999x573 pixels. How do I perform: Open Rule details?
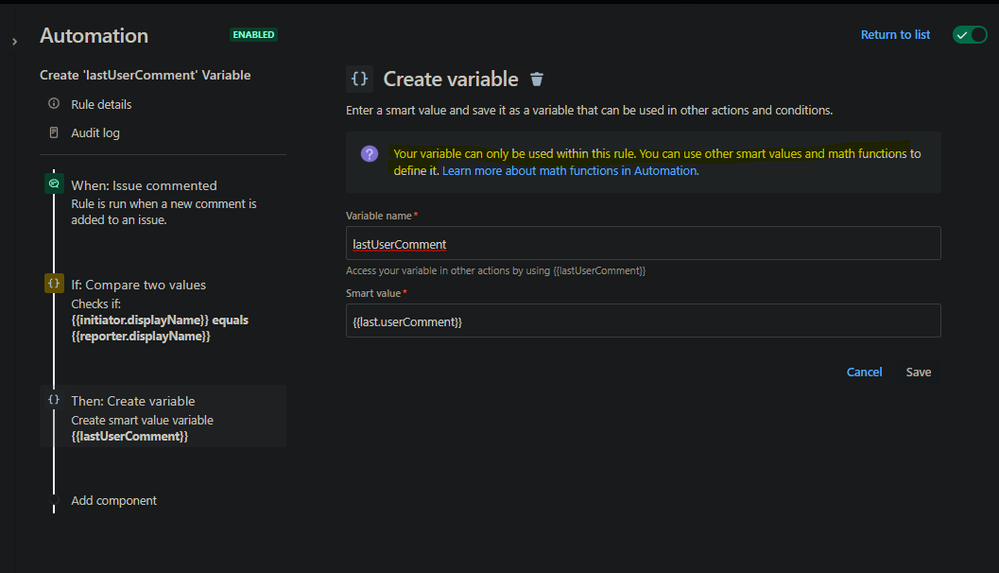pos(101,105)
